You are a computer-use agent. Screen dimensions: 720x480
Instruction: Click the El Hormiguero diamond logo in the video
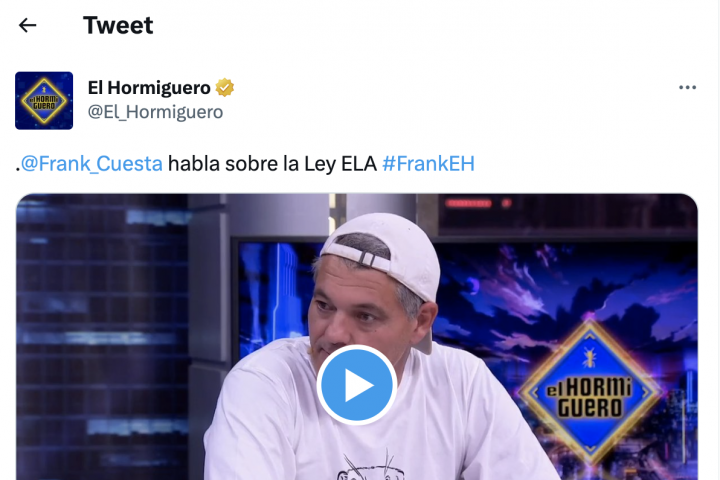coord(590,390)
